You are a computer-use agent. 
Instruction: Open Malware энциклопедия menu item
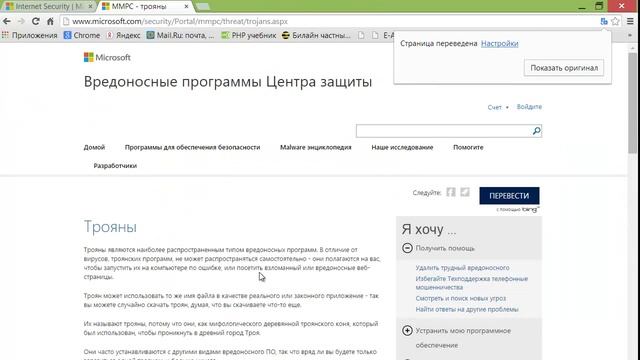(x=316, y=147)
